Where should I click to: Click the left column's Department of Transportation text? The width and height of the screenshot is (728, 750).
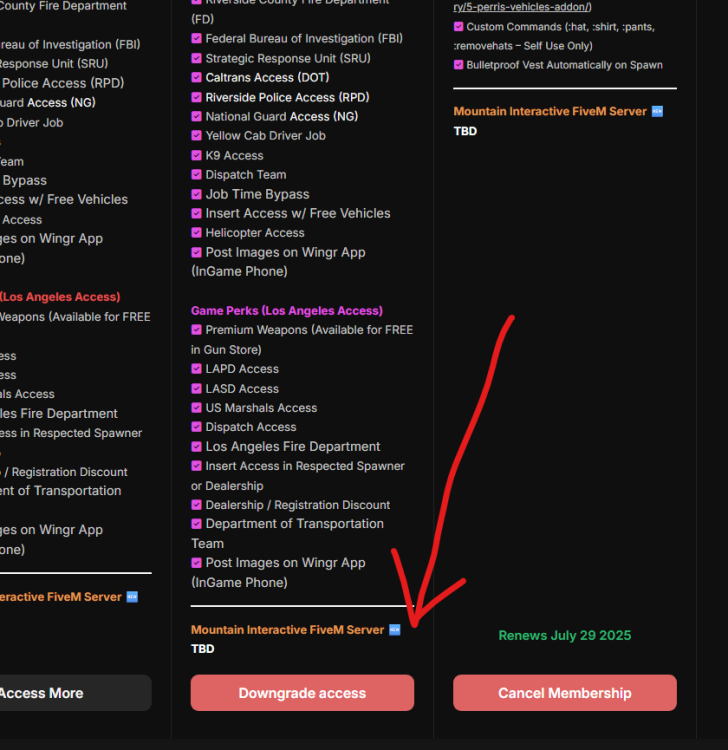[x=61, y=491]
